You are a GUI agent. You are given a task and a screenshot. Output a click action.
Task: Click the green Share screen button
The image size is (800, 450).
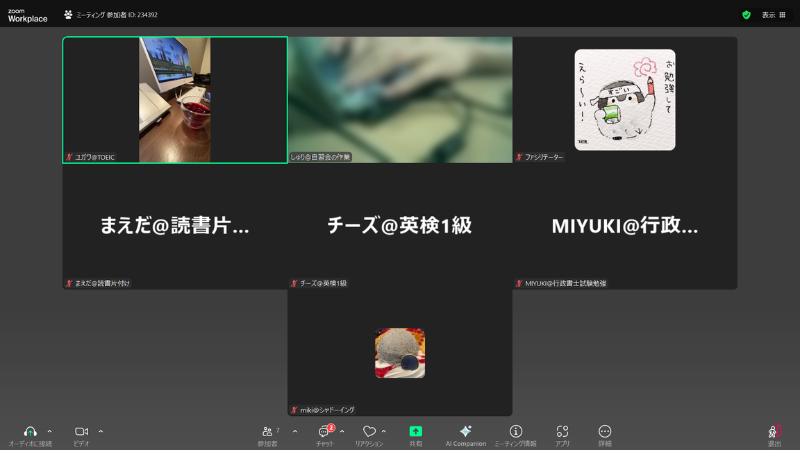tap(416, 432)
